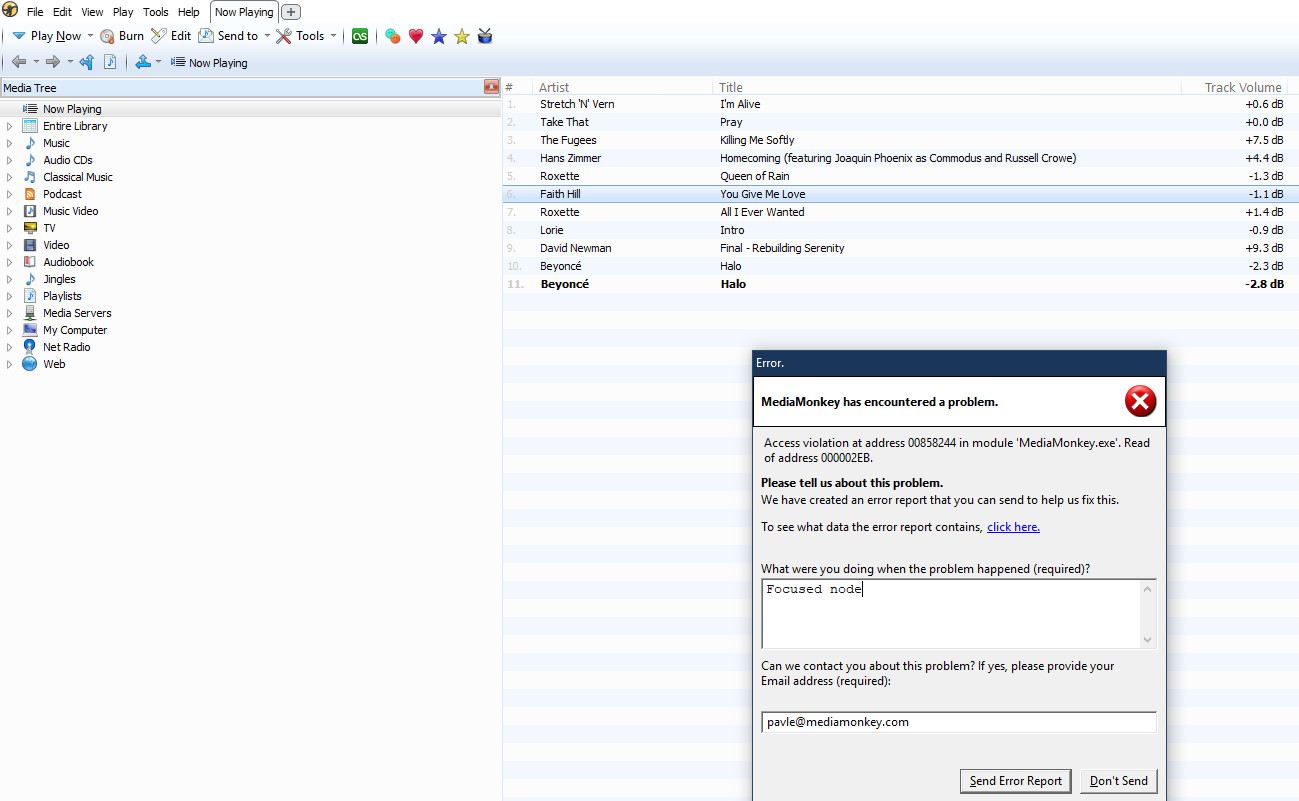Click the email address input field
This screenshot has height=801, width=1299.
pos(958,722)
